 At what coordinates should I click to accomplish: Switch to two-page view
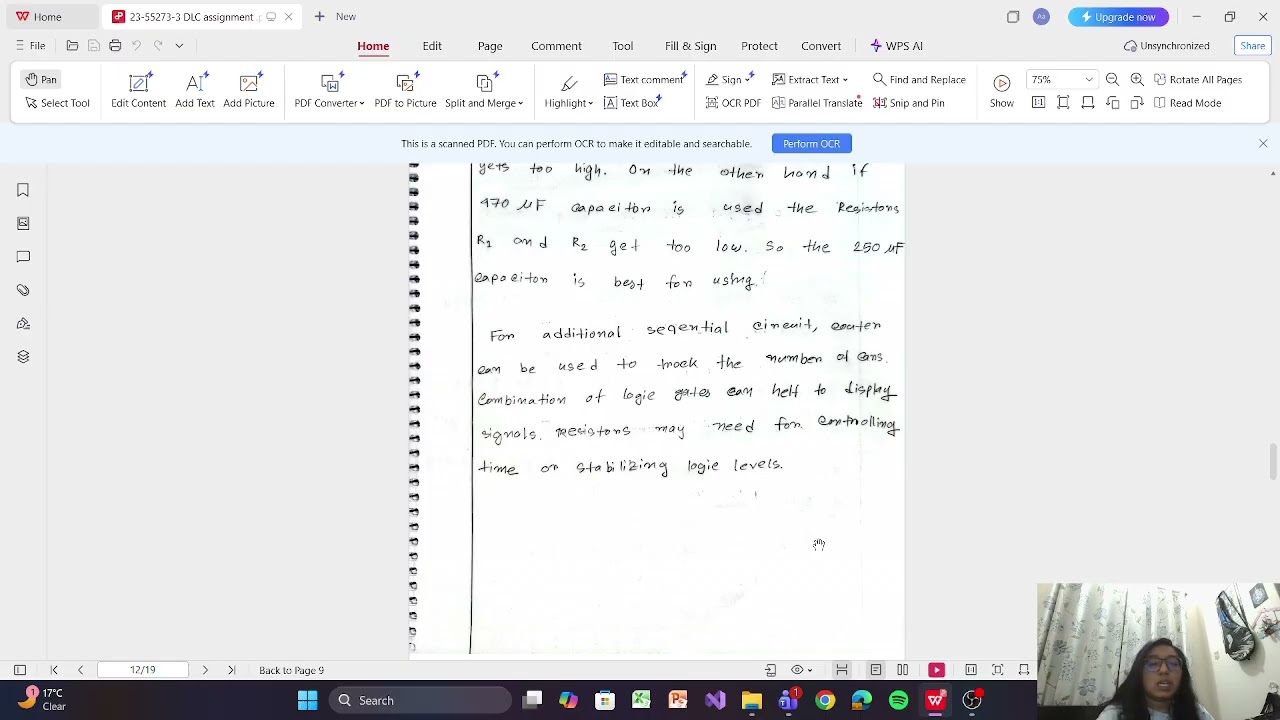coord(902,670)
